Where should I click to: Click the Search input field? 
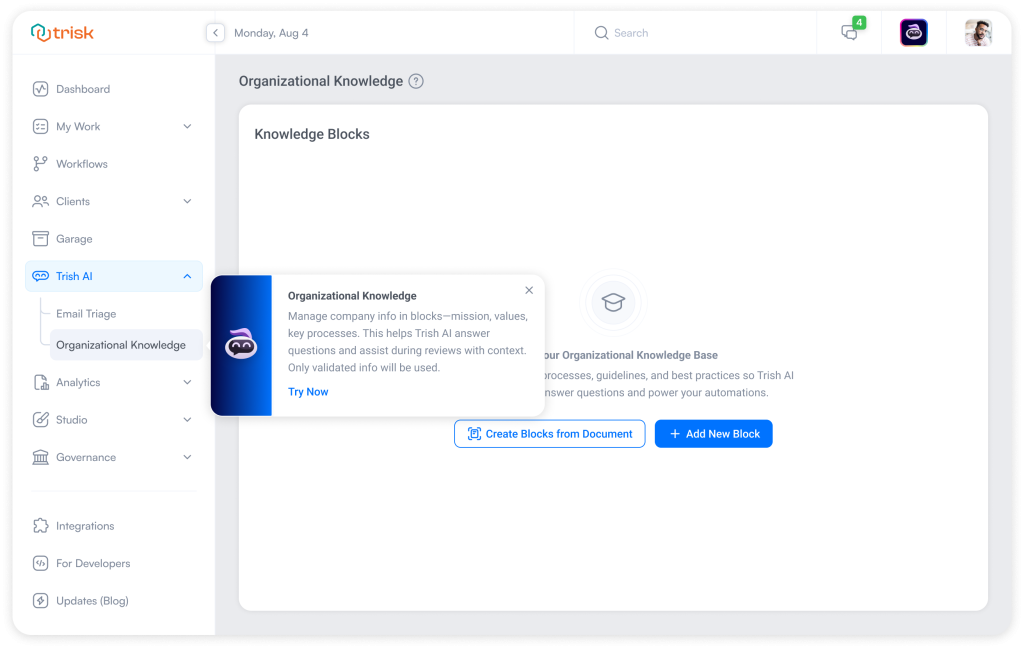pos(696,33)
